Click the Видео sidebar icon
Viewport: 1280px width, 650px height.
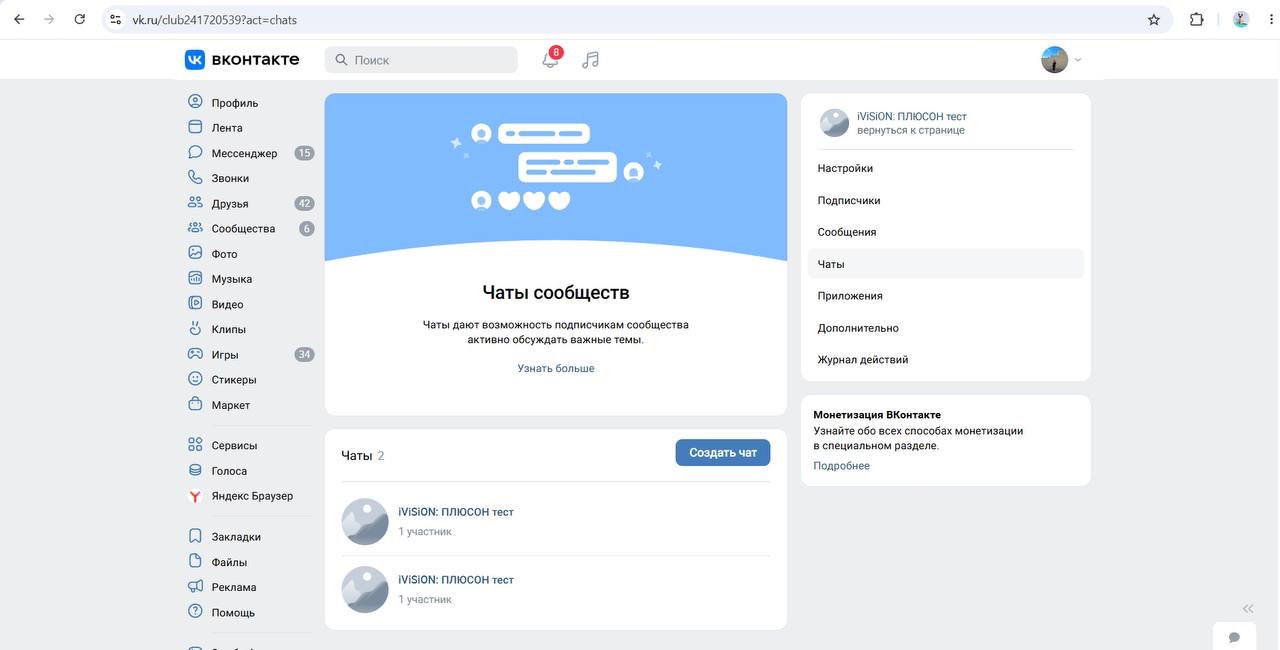[195, 303]
